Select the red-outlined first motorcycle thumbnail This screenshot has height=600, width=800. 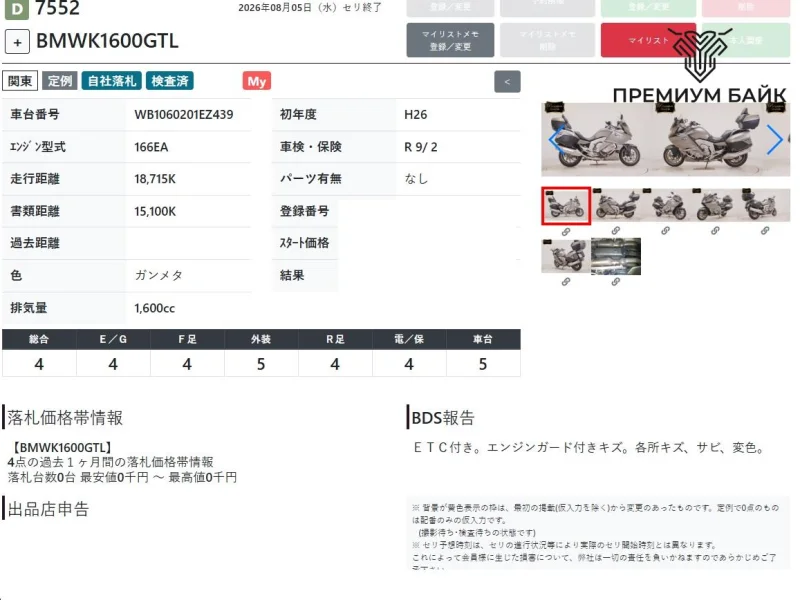click(x=566, y=206)
